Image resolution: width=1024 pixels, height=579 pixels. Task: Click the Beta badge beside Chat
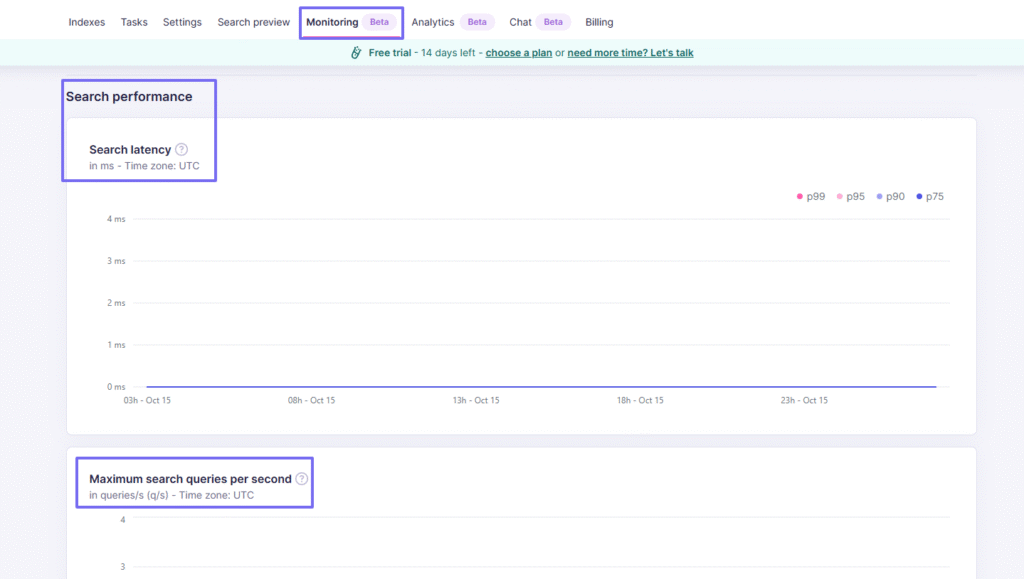[553, 21]
